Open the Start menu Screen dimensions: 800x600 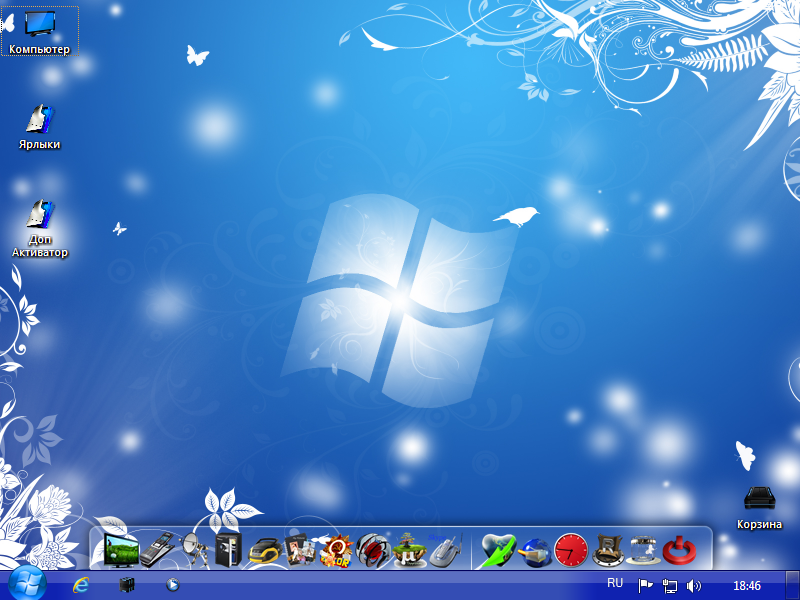[24, 587]
